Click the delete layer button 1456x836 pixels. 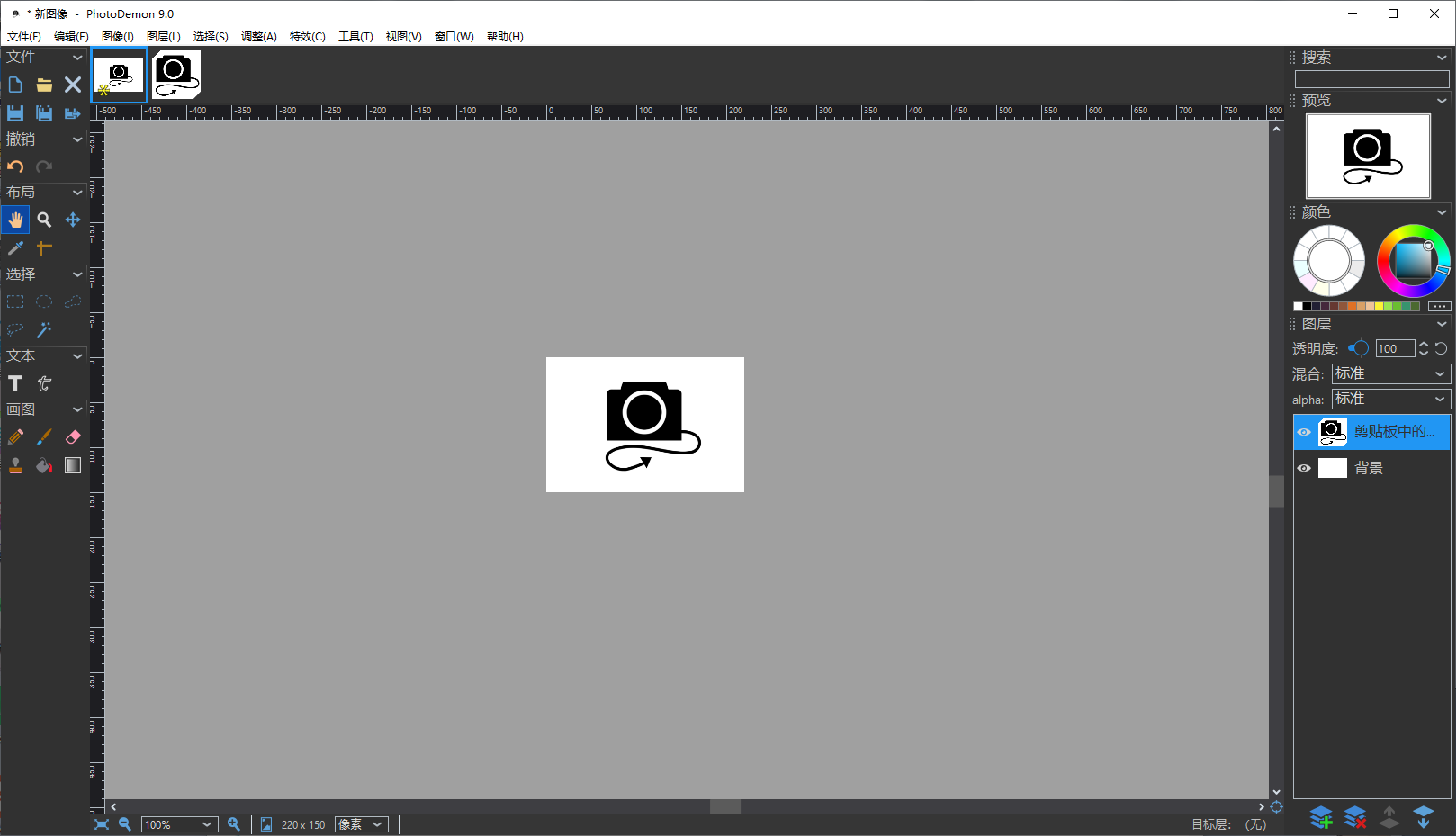tap(1355, 817)
